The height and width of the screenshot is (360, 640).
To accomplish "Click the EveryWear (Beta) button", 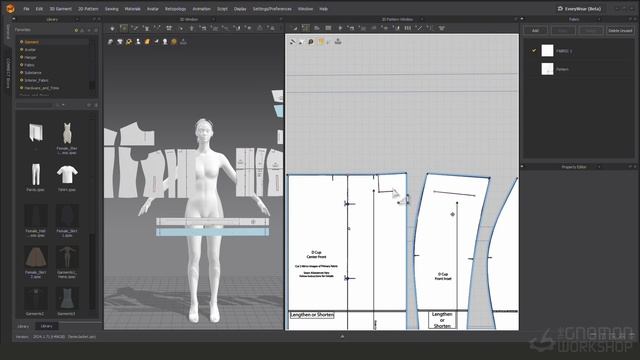I will pos(579,9).
